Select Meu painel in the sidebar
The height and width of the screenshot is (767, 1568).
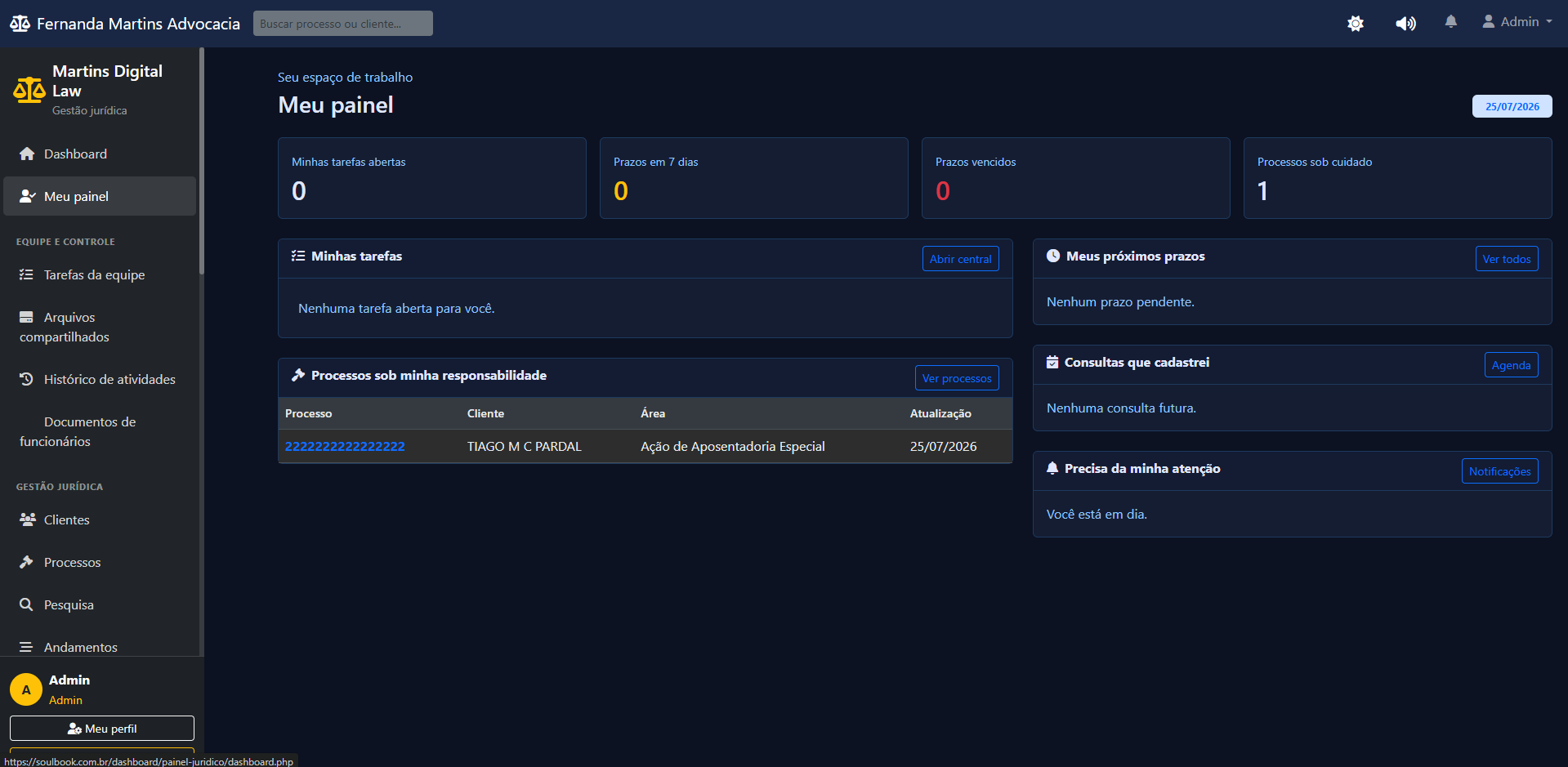click(x=100, y=196)
